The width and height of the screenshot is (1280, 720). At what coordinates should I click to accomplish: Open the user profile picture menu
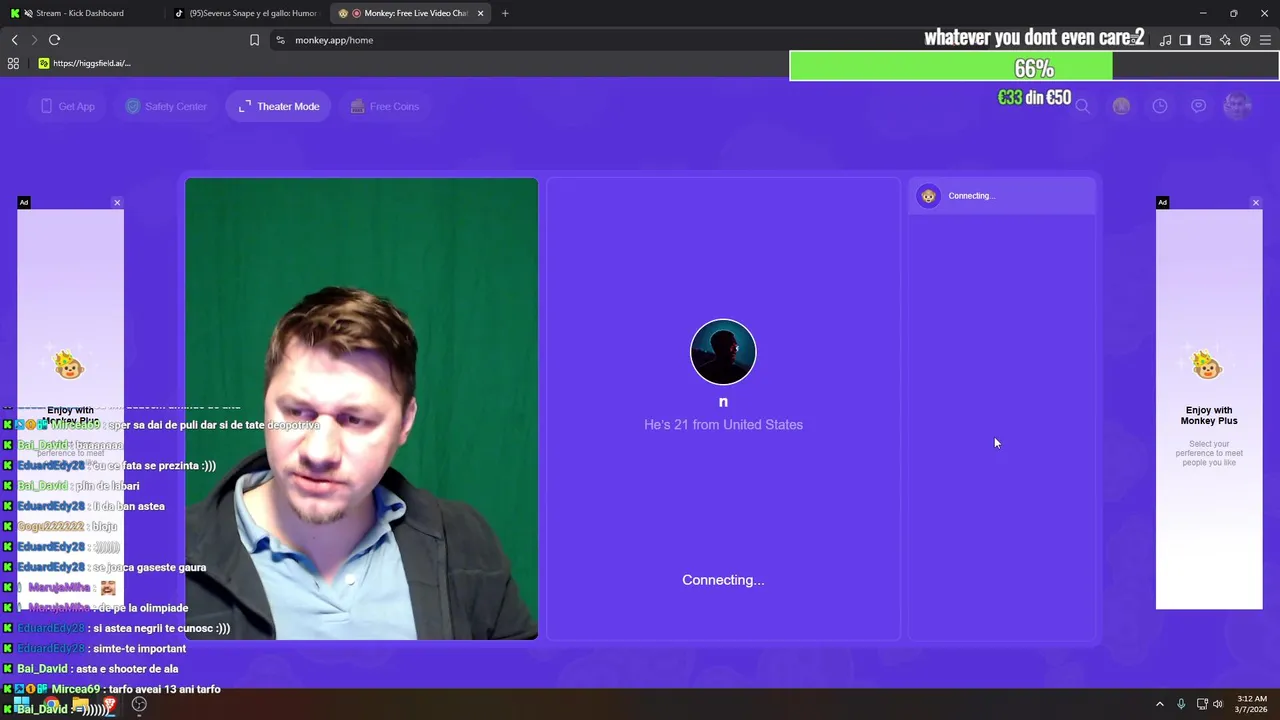1238,106
